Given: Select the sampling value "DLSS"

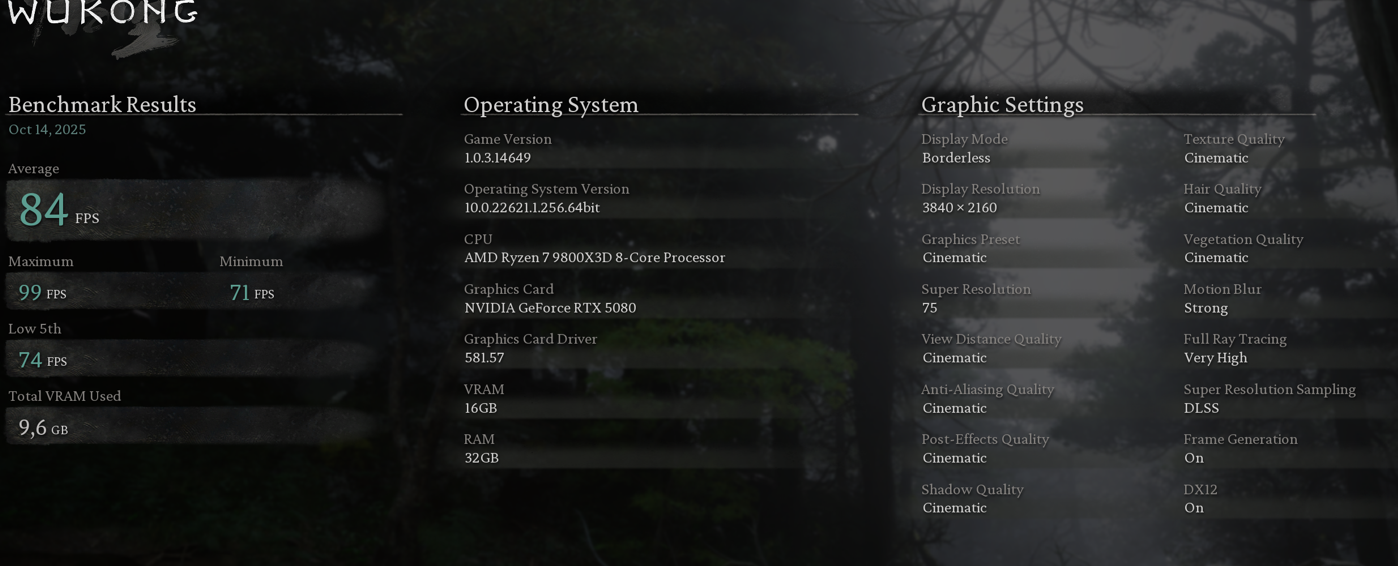Looking at the screenshot, I should click(x=1201, y=408).
